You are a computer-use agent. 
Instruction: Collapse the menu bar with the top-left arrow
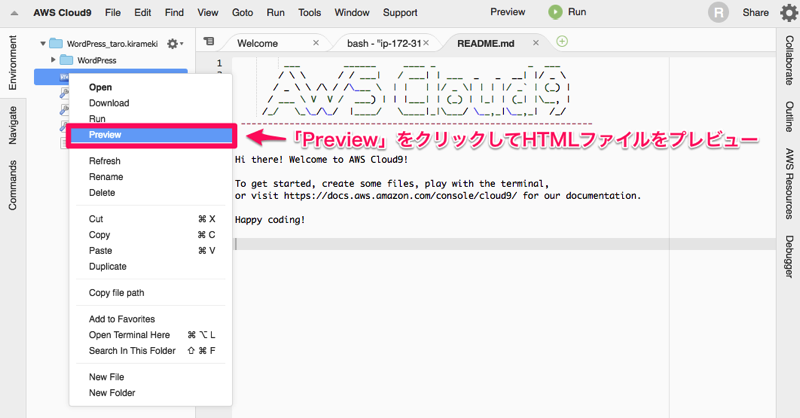pos(13,13)
